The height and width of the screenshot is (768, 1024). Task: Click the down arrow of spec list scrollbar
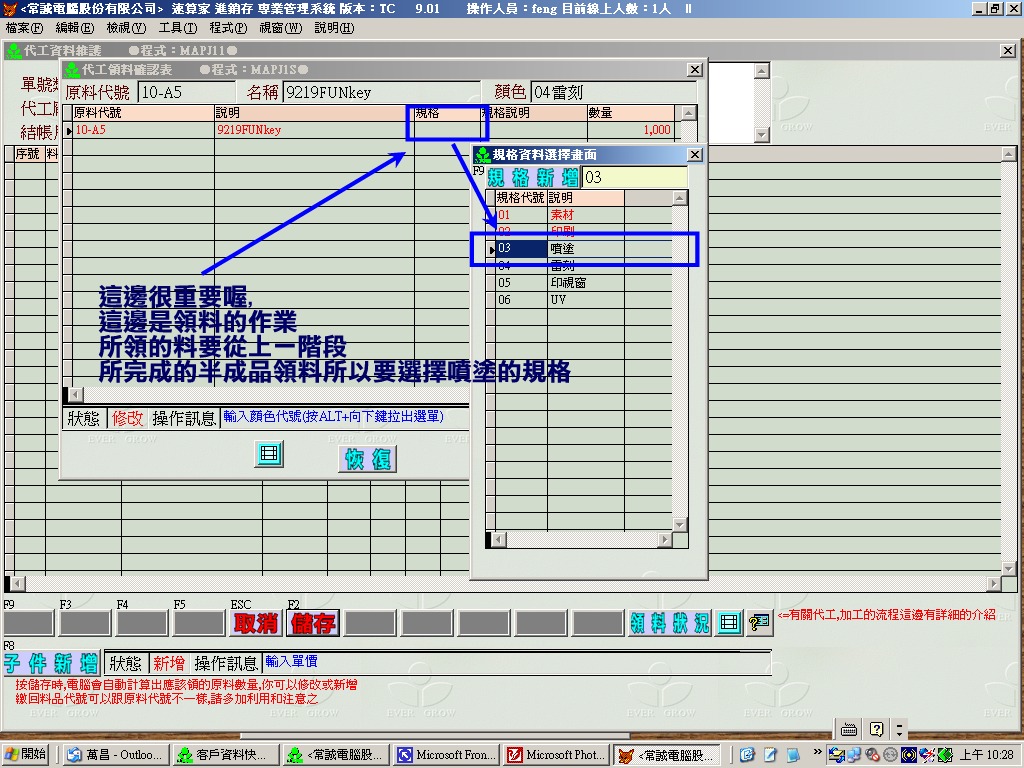click(680, 525)
